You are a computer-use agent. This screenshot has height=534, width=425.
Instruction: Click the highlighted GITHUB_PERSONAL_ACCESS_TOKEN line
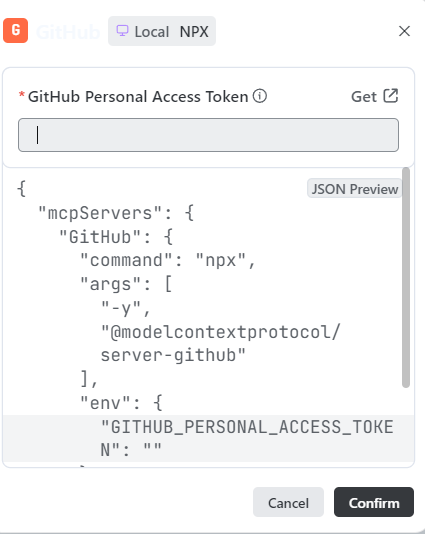click(x=208, y=439)
